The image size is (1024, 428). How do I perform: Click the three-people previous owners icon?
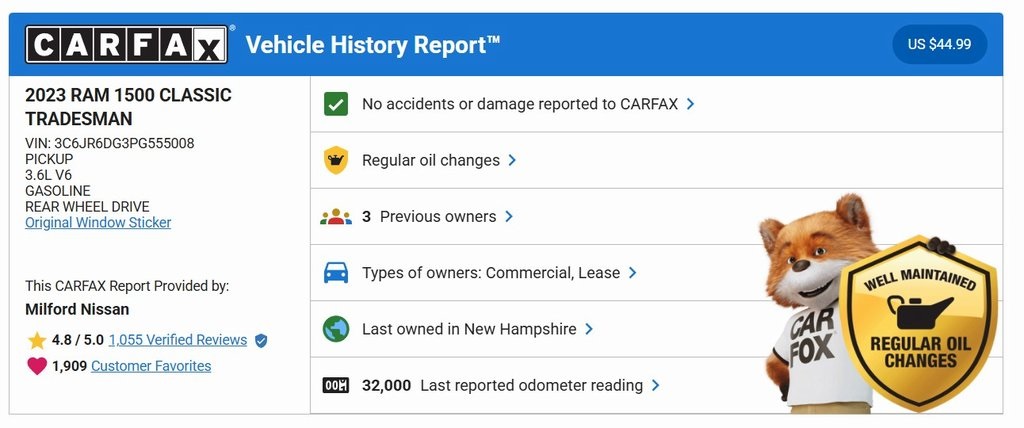pyautogui.click(x=336, y=216)
